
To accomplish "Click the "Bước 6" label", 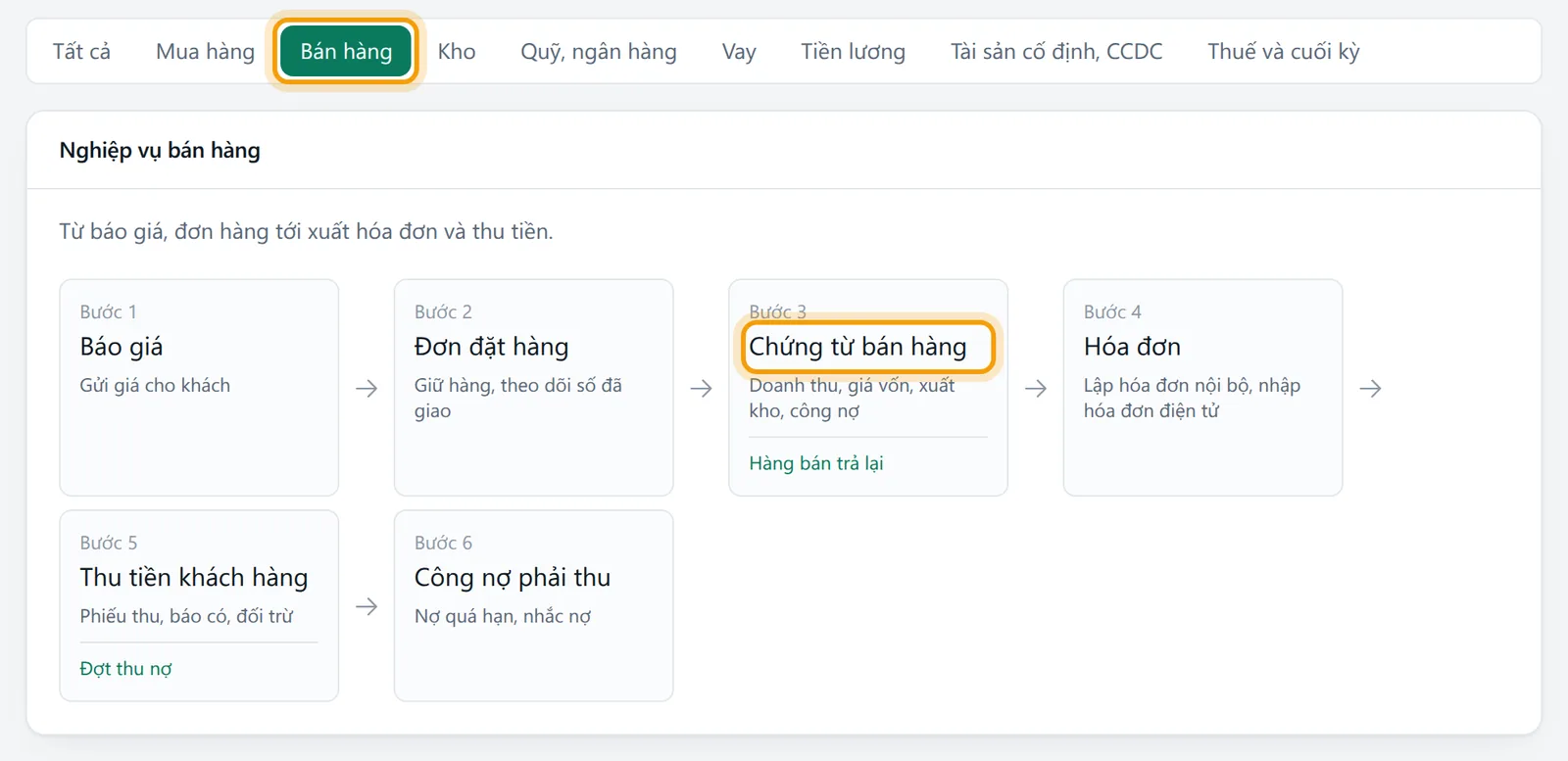I will click(x=443, y=544).
